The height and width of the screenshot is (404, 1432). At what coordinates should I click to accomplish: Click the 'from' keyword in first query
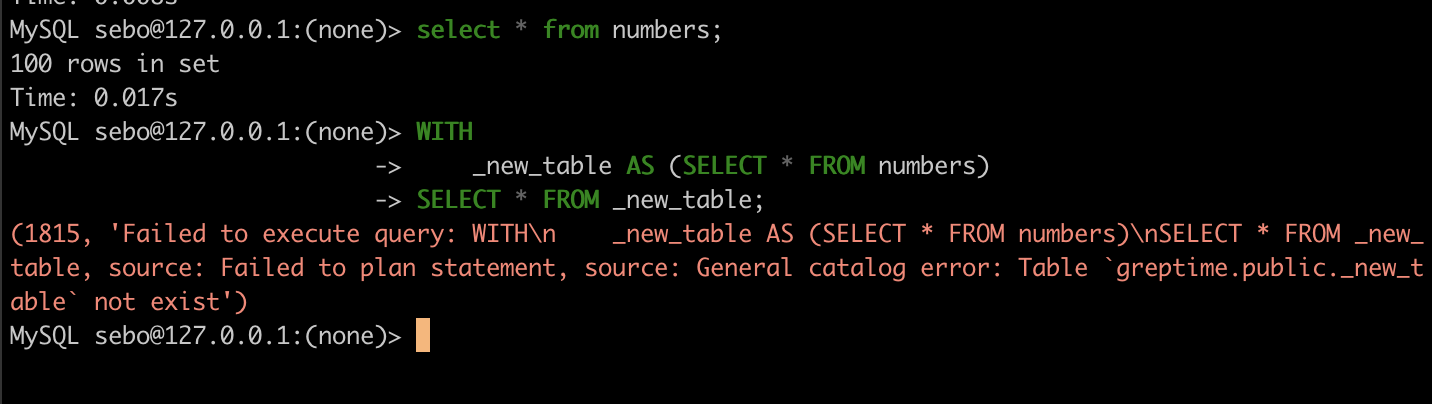[570, 30]
